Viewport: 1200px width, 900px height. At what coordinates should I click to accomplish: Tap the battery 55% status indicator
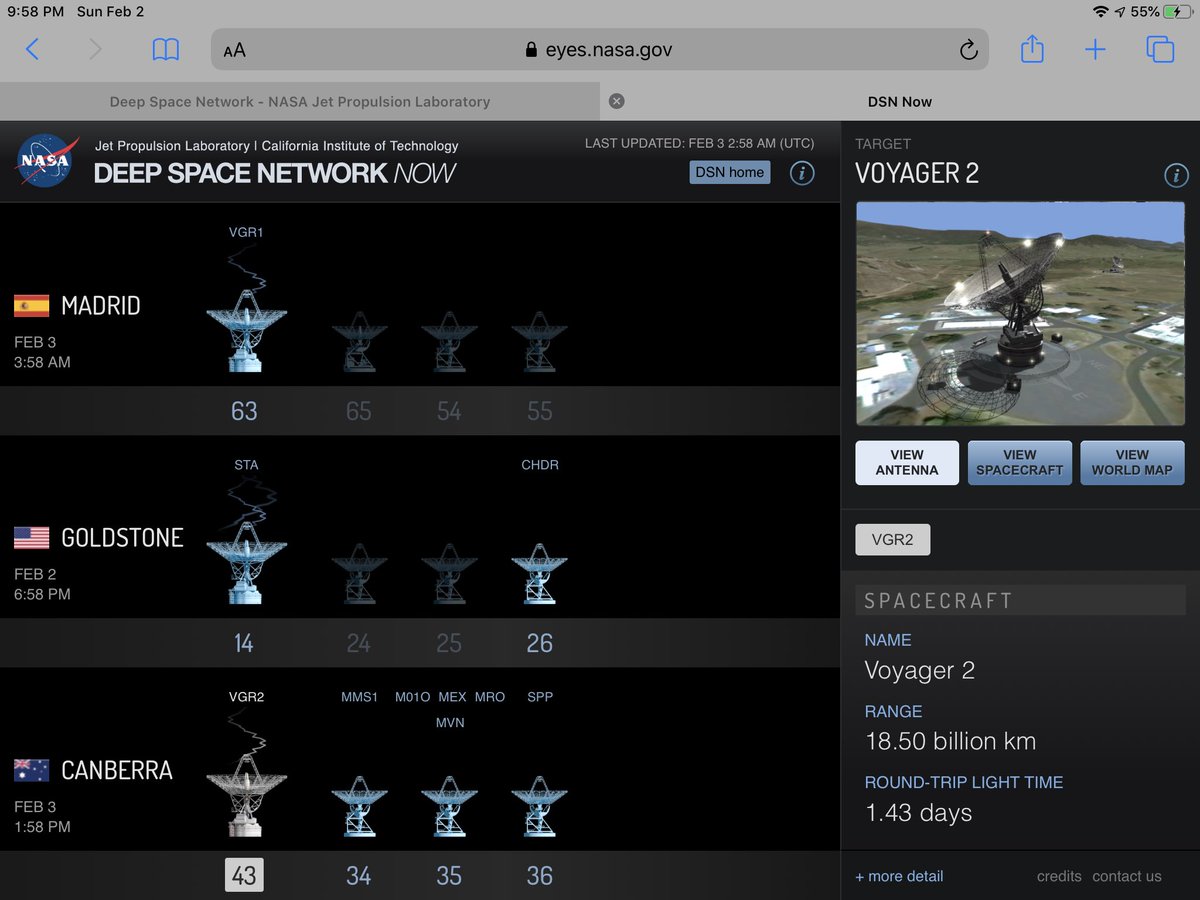(x=1160, y=12)
